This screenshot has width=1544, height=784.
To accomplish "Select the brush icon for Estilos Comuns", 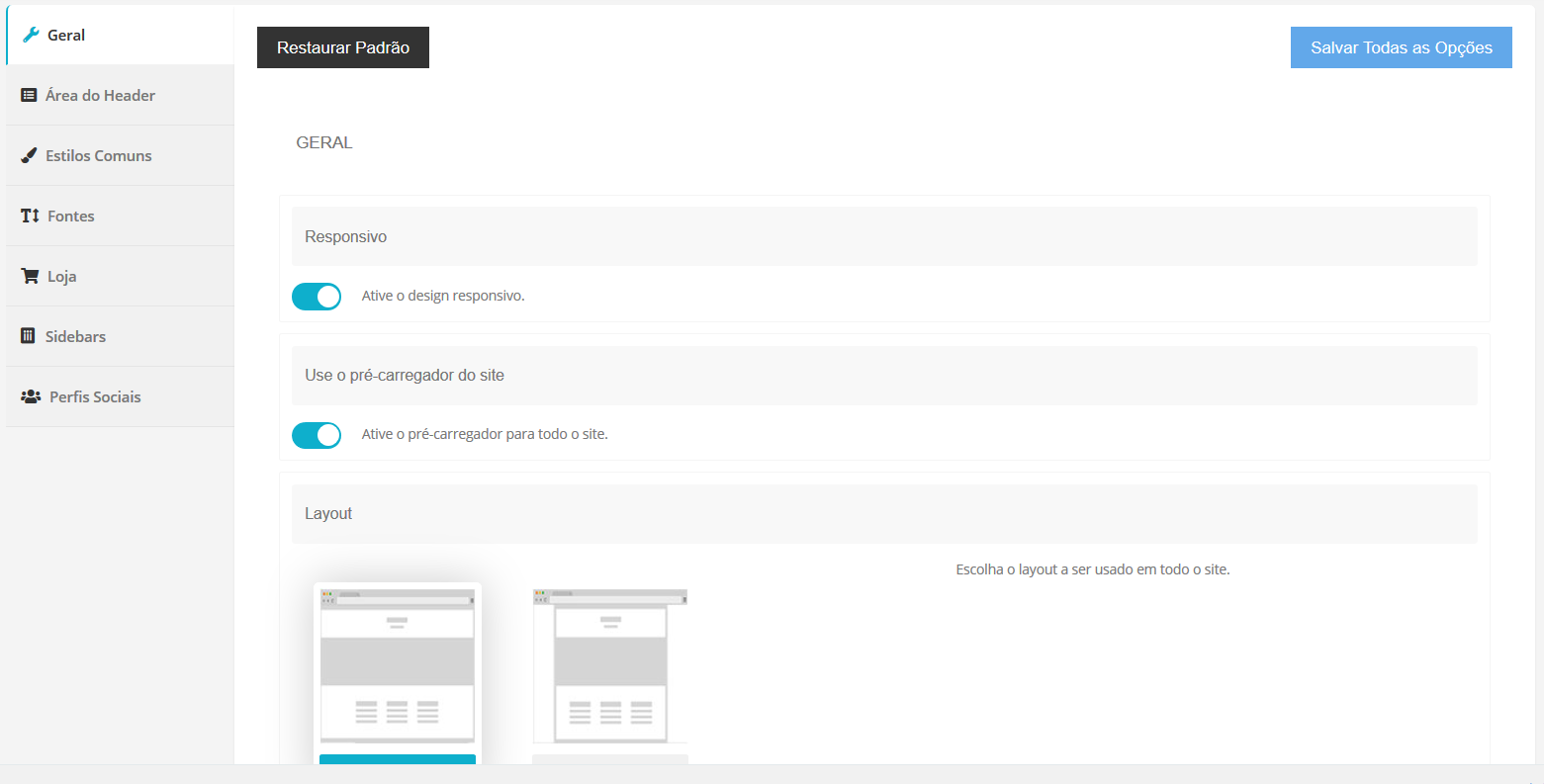I will pyautogui.click(x=28, y=155).
